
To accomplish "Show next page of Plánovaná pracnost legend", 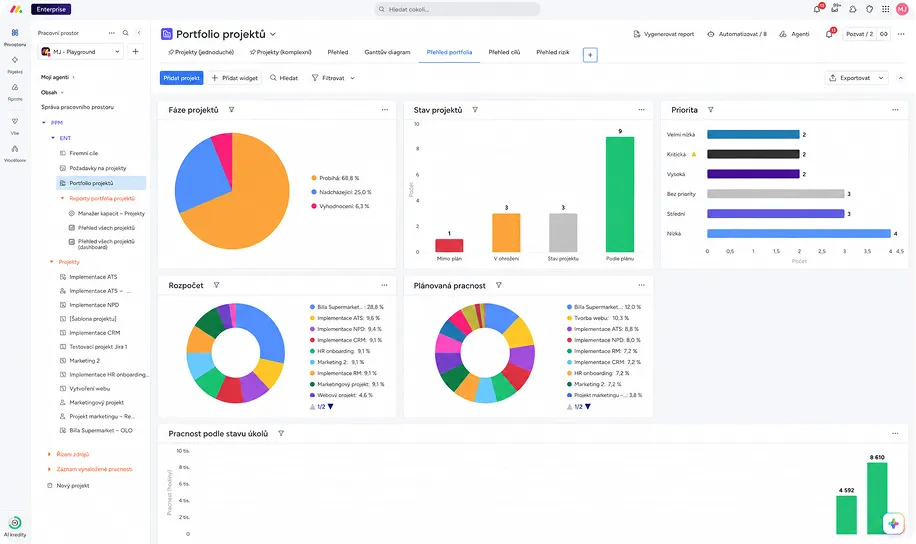I will tap(588, 407).
